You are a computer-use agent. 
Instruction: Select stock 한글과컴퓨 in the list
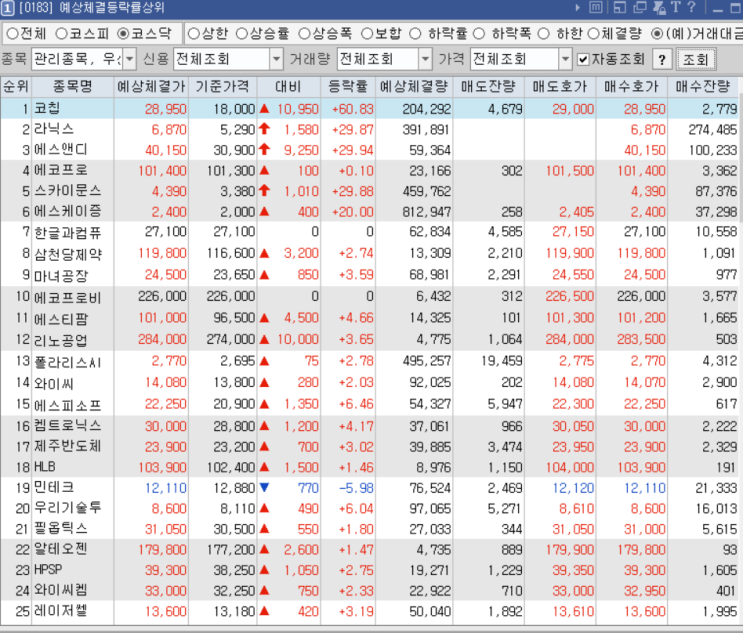(x=68, y=233)
